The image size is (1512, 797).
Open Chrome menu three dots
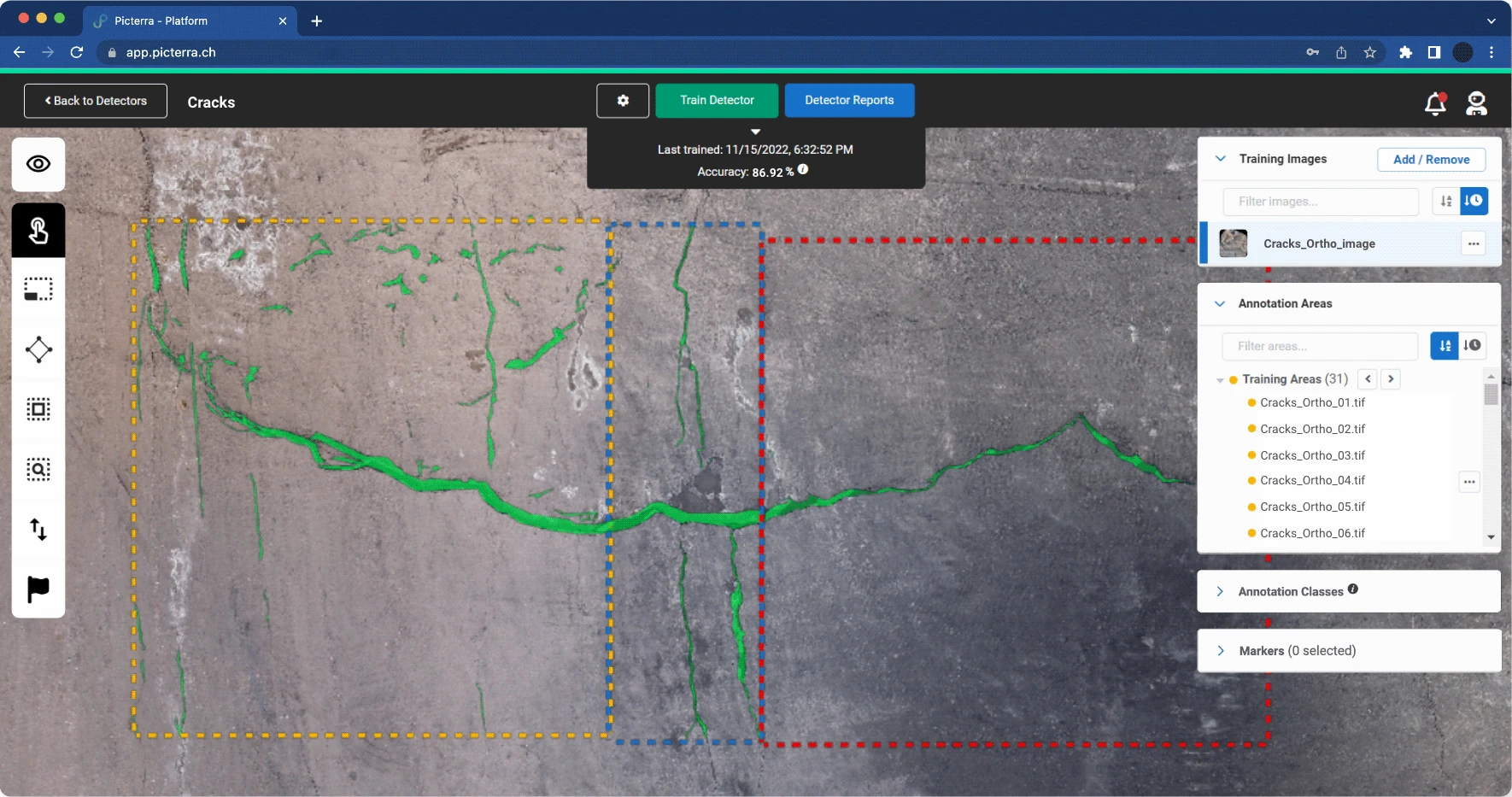point(1491,52)
